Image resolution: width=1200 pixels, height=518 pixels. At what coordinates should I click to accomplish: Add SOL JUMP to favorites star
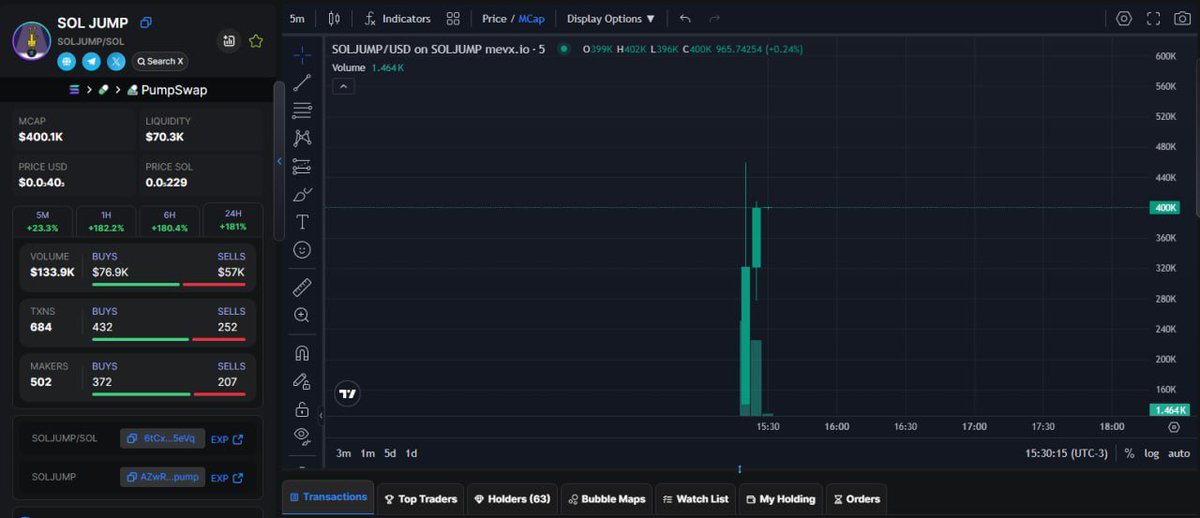coord(255,41)
